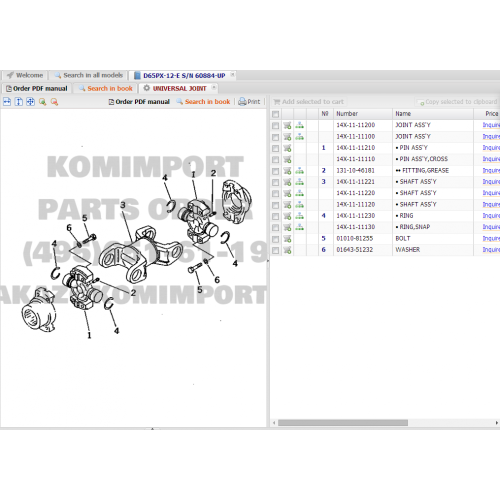Click Add selected to cart button
500x500 pixels.
coord(309,102)
